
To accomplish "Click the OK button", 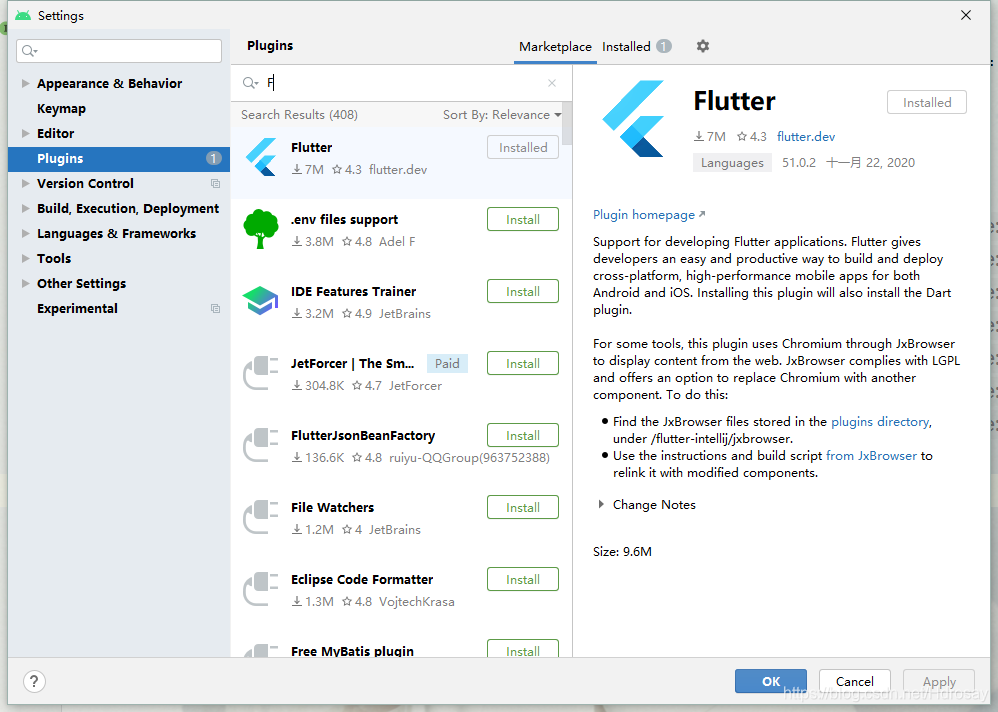I will click(771, 681).
